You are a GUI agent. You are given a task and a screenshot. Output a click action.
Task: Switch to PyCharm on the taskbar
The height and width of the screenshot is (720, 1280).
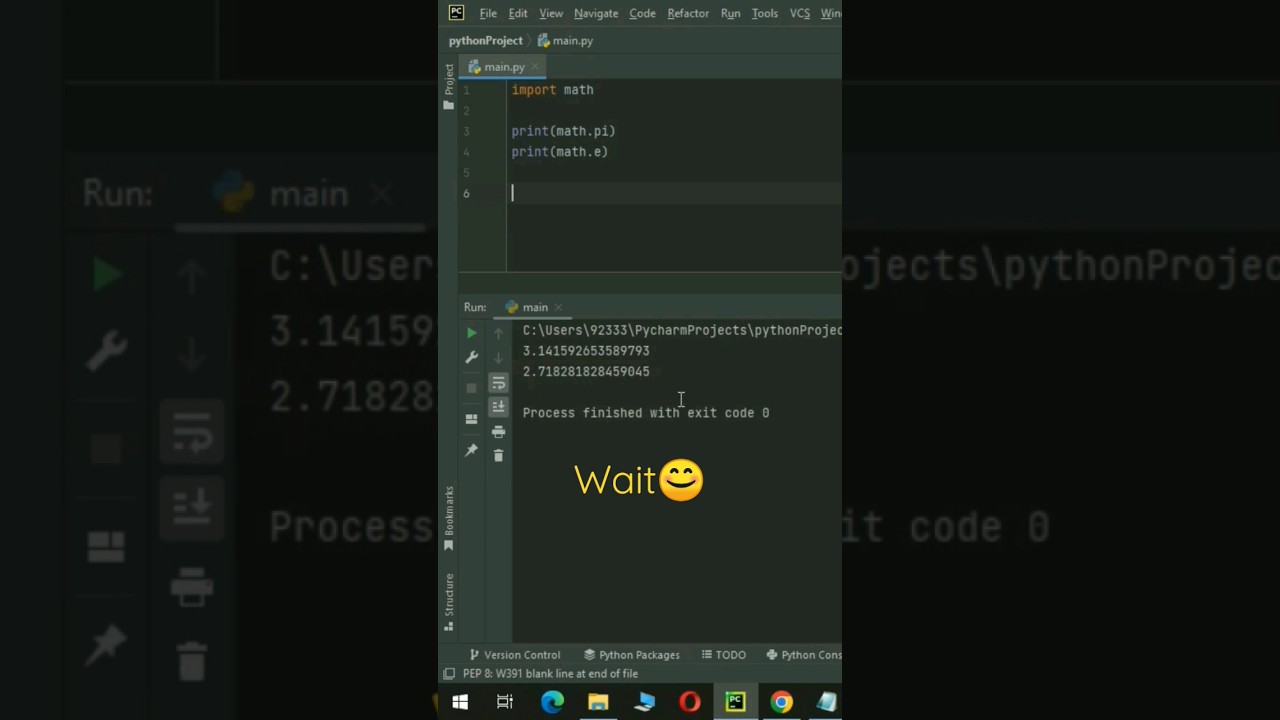736,702
